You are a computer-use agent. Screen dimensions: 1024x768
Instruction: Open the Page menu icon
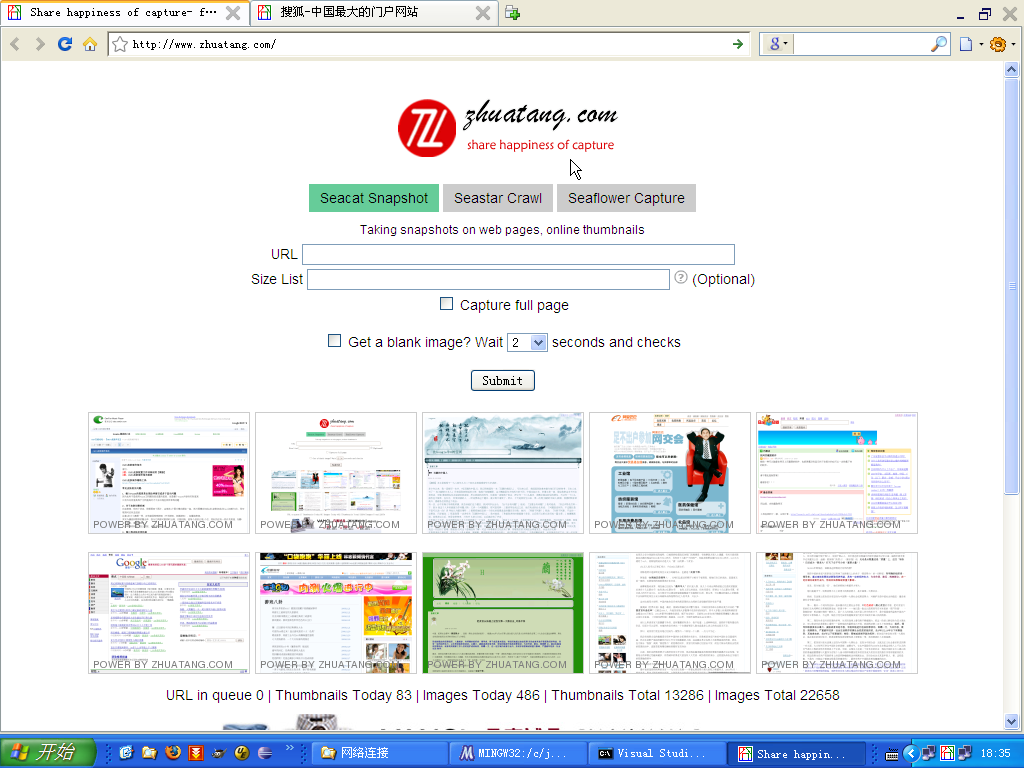click(x=966, y=44)
